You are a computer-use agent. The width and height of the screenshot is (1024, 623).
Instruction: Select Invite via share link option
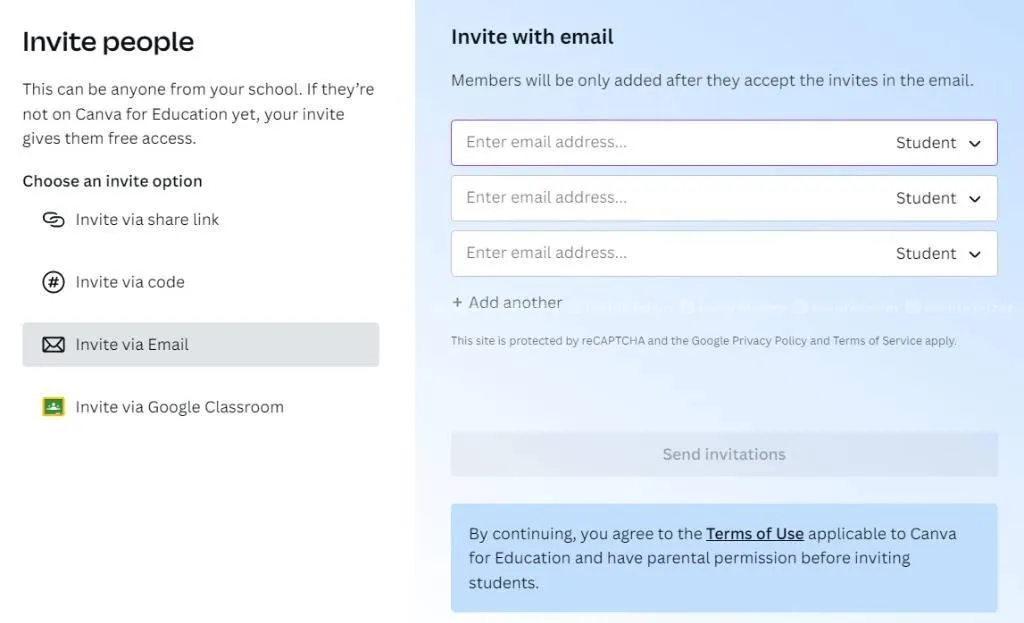(147, 220)
